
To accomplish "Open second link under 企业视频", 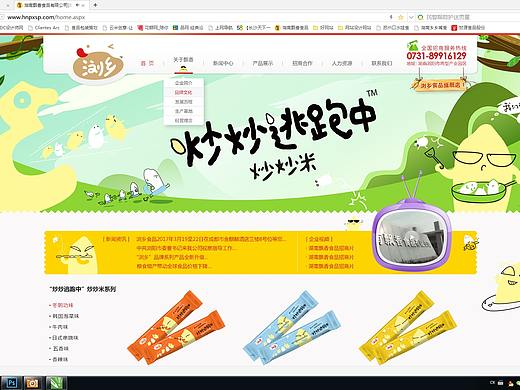I will [x=330, y=257].
